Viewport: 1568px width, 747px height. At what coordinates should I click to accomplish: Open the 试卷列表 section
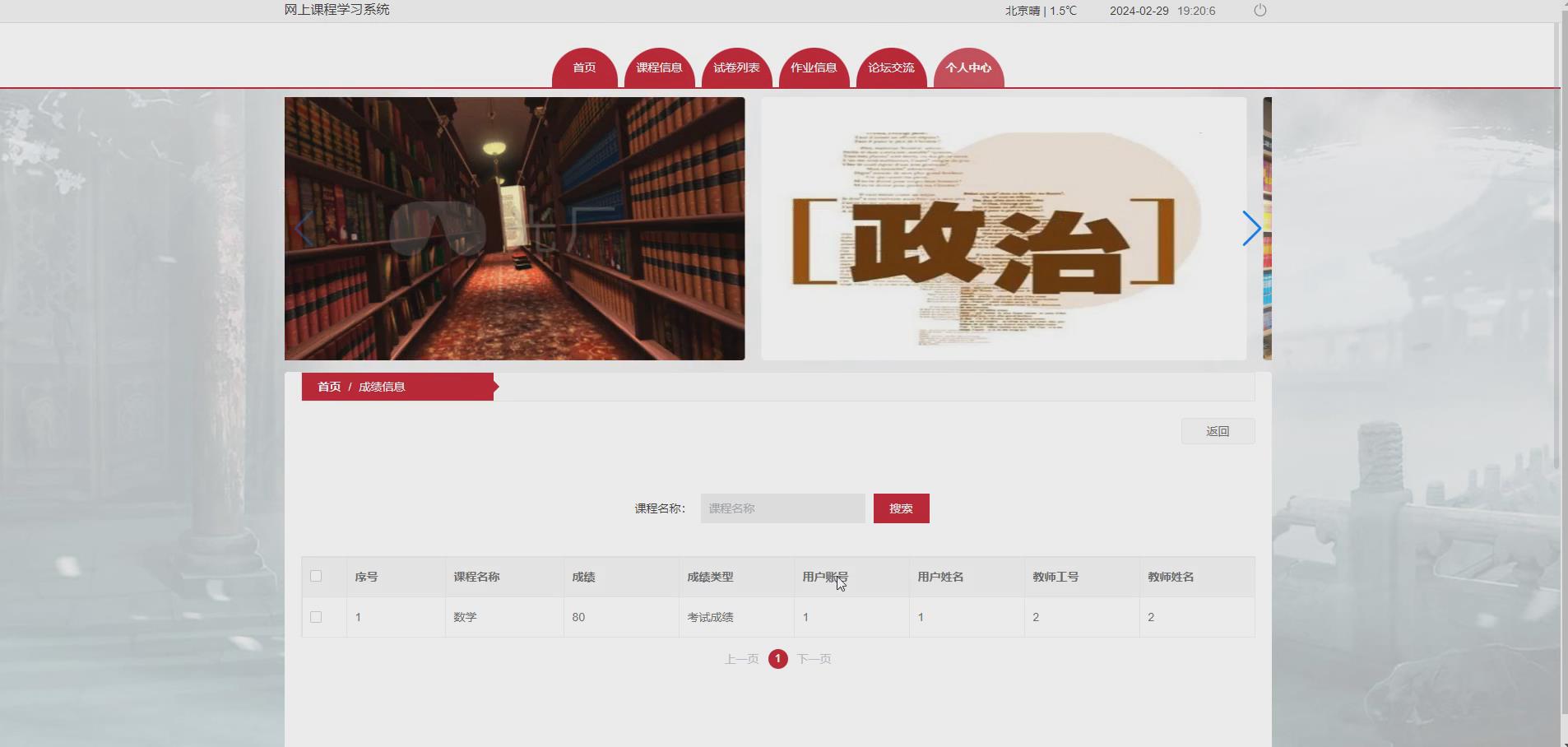click(x=736, y=68)
